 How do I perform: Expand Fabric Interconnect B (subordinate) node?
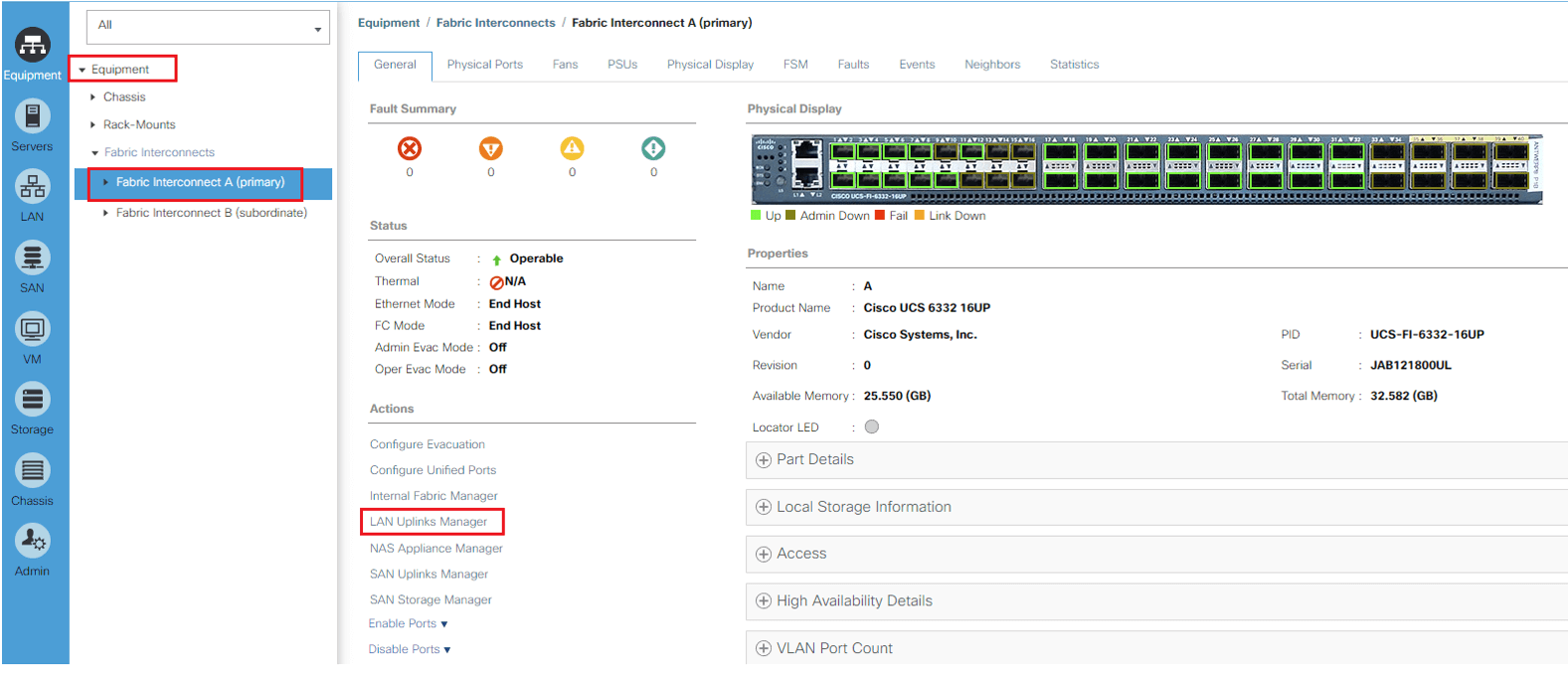click(x=106, y=213)
